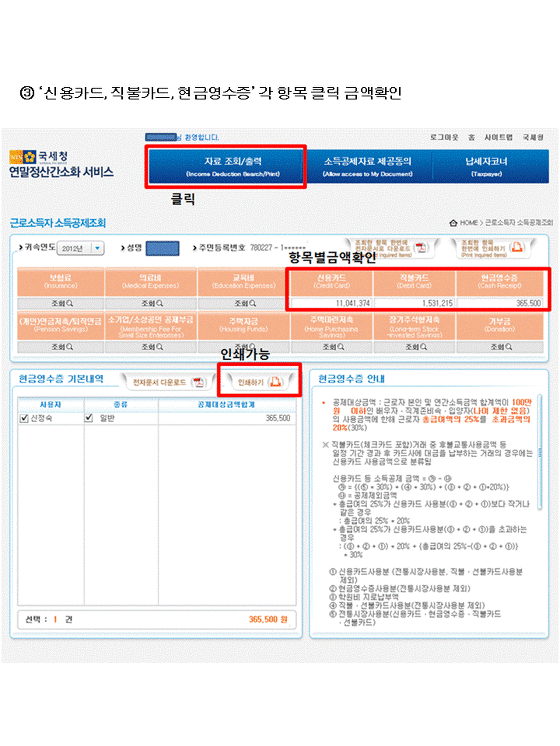
Task: Click the 조회 magnifier under 기부금
Action: click(x=508, y=347)
